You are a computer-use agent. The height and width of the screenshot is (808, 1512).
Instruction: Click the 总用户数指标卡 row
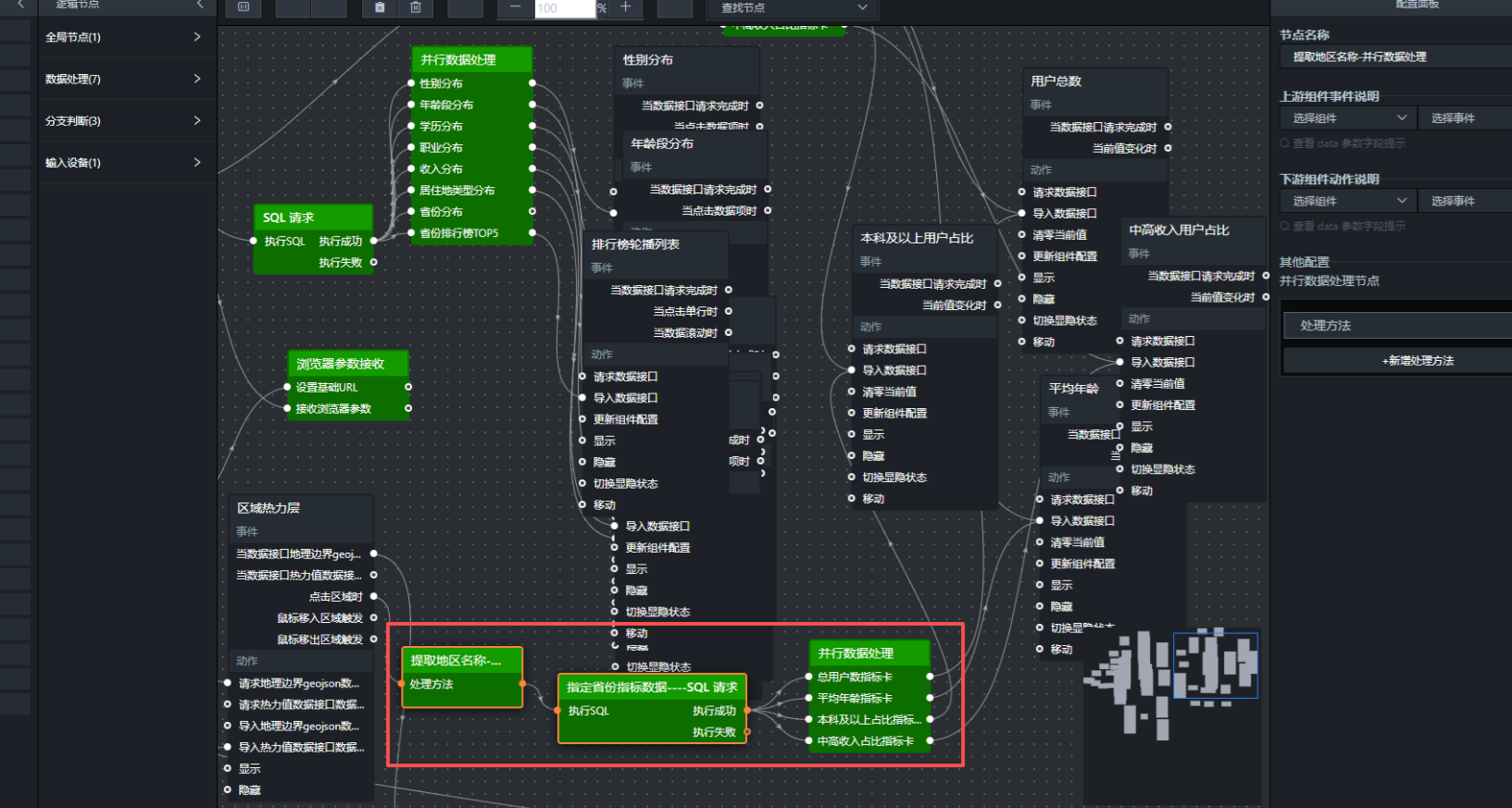pos(869,677)
